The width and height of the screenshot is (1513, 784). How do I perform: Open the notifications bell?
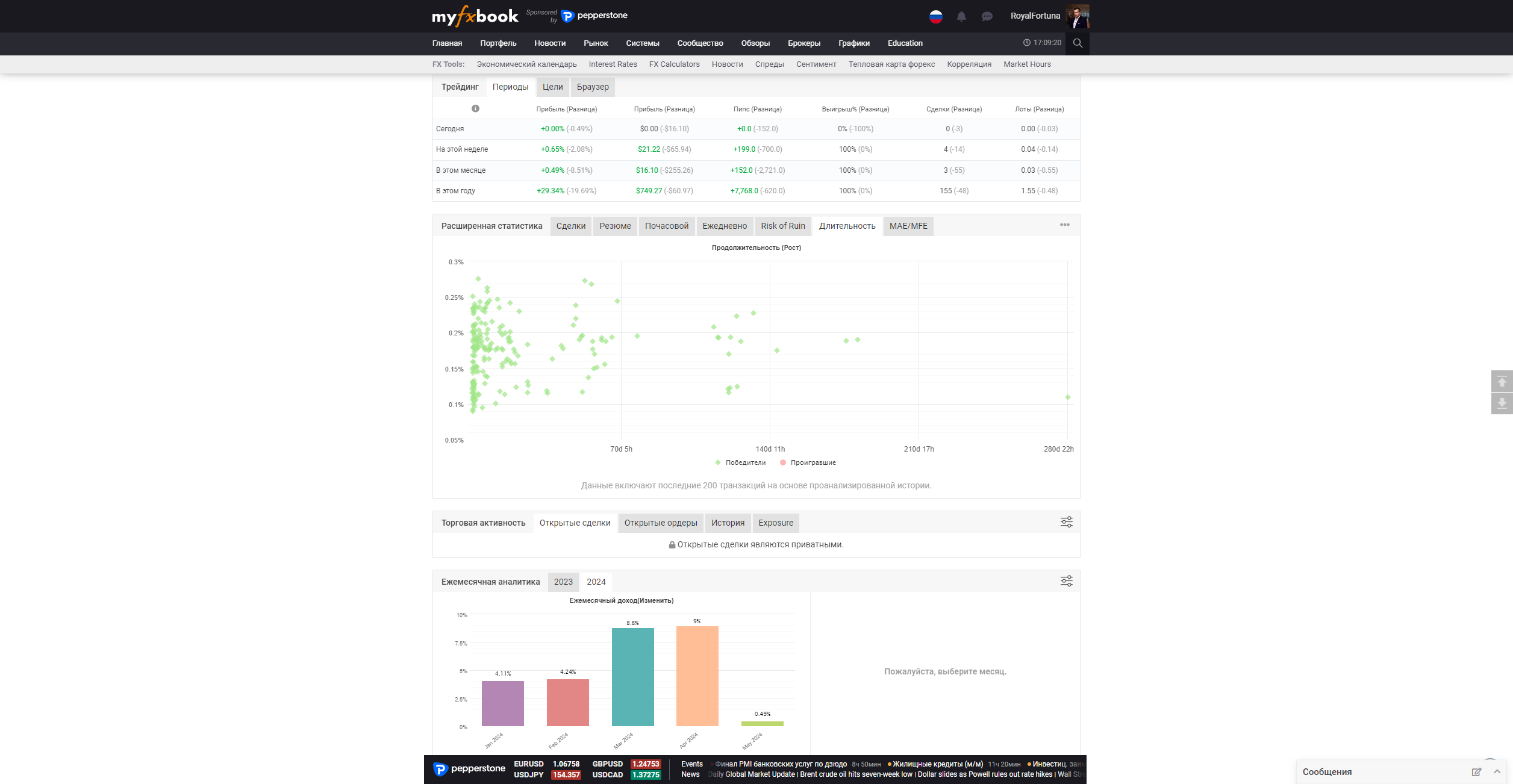tap(961, 17)
